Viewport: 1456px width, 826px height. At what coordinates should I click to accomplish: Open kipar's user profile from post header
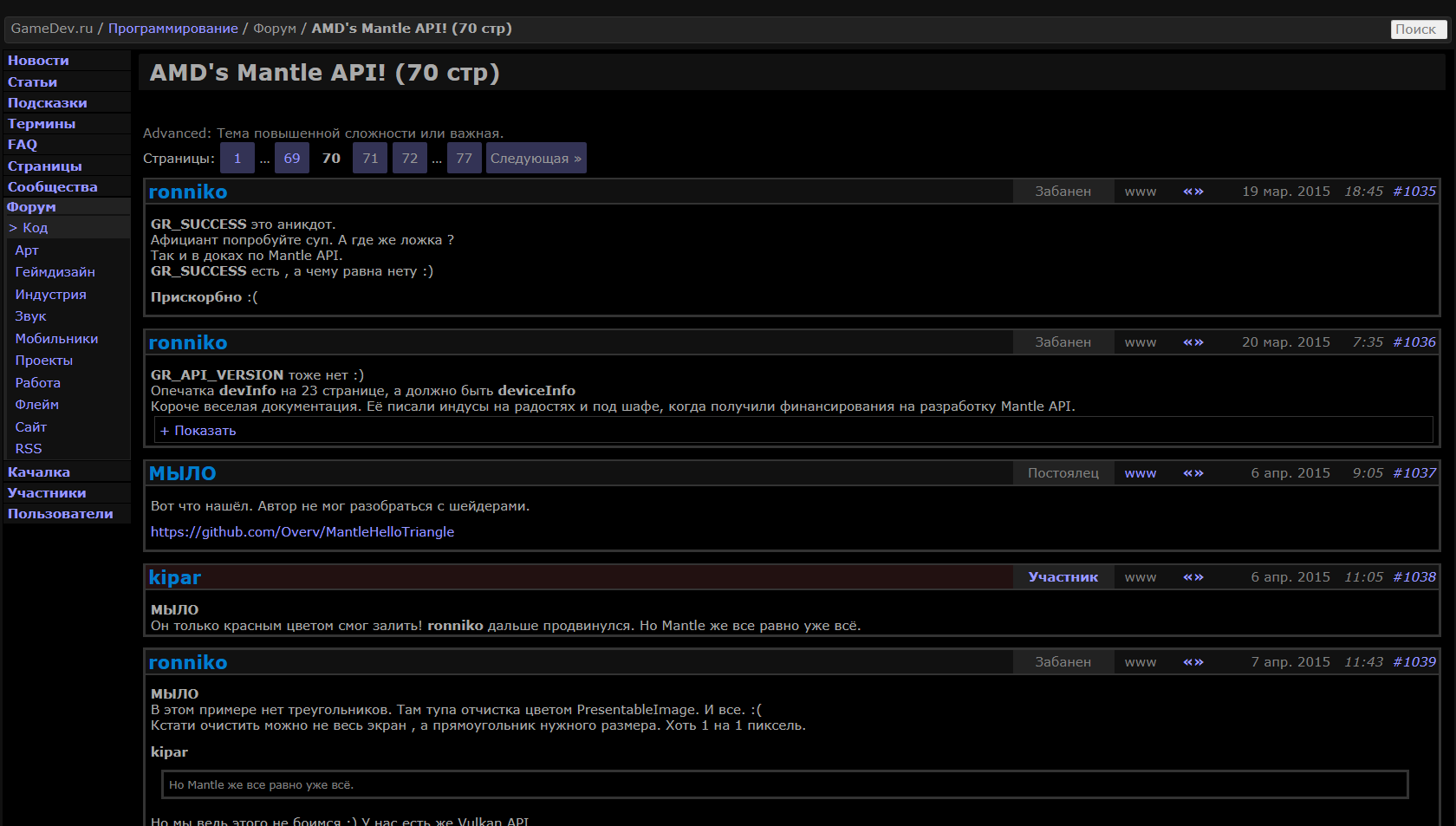tap(174, 577)
